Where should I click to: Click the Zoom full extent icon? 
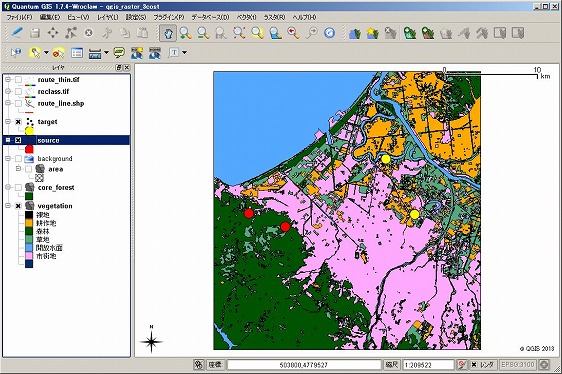(x=239, y=33)
